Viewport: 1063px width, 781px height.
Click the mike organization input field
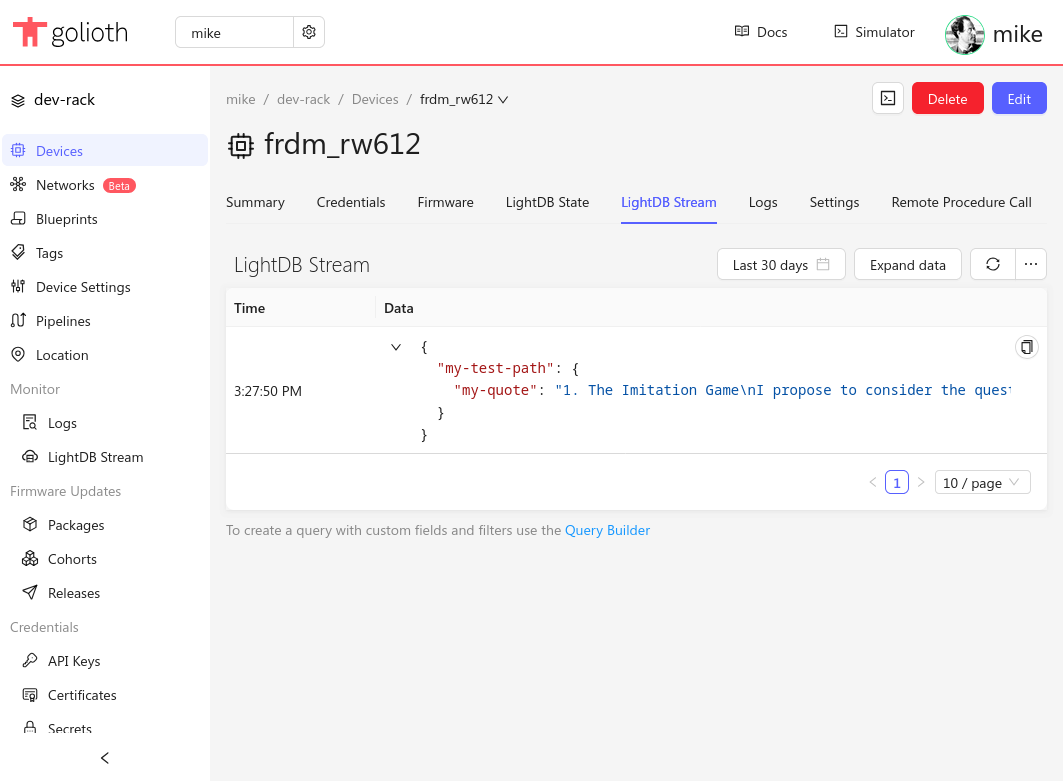coord(235,32)
